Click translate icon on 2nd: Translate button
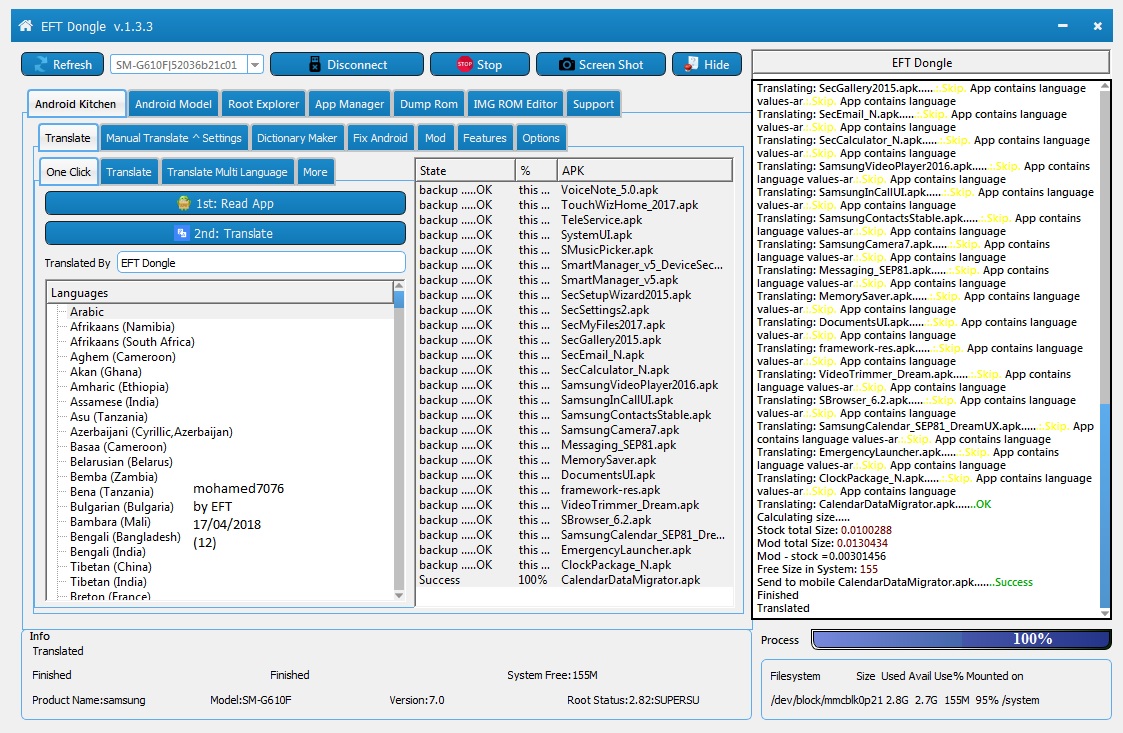The width and height of the screenshot is (1123, 733). pyautogui.click(x=182, y=233)
